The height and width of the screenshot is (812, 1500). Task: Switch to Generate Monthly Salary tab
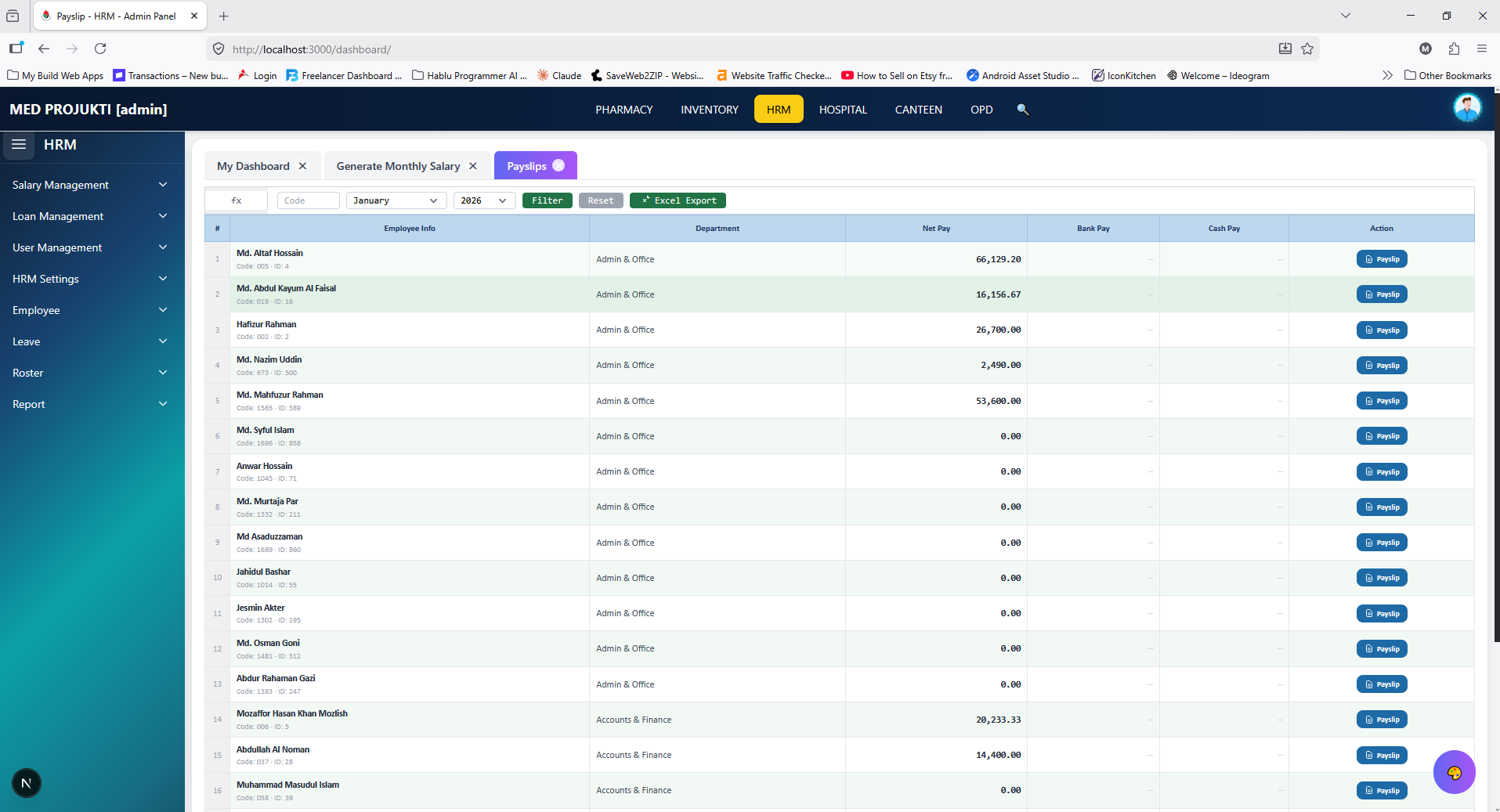click(398, 166)
